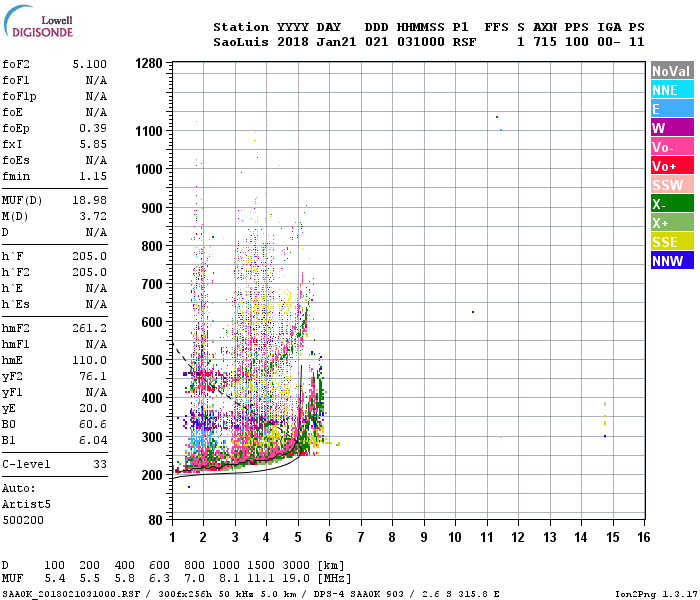Click the MUF 5.4 value for 100 km
This screenshot has width=700, height=600.
(x=55, y=579)
